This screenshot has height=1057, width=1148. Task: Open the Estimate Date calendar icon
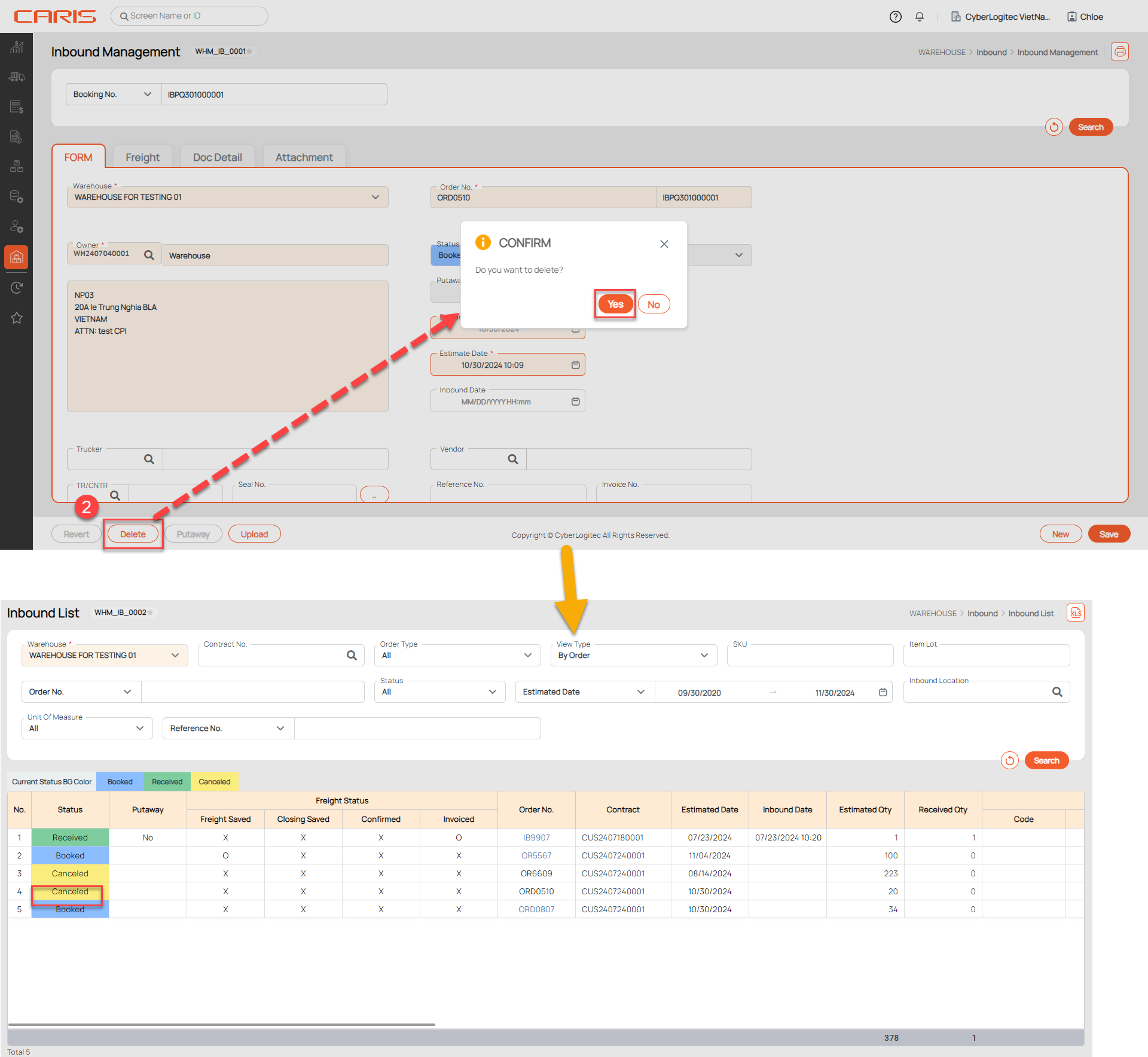coord(575,365)
